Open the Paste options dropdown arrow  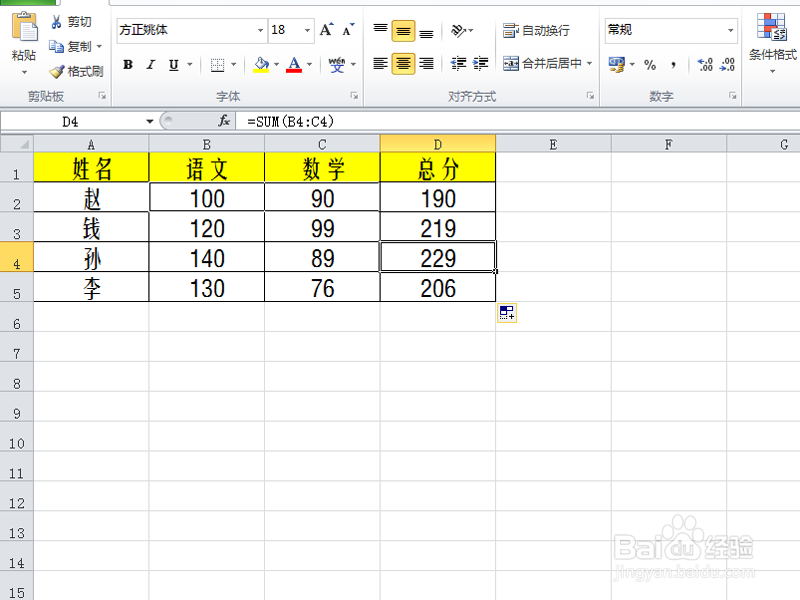[x=24, y=72]
